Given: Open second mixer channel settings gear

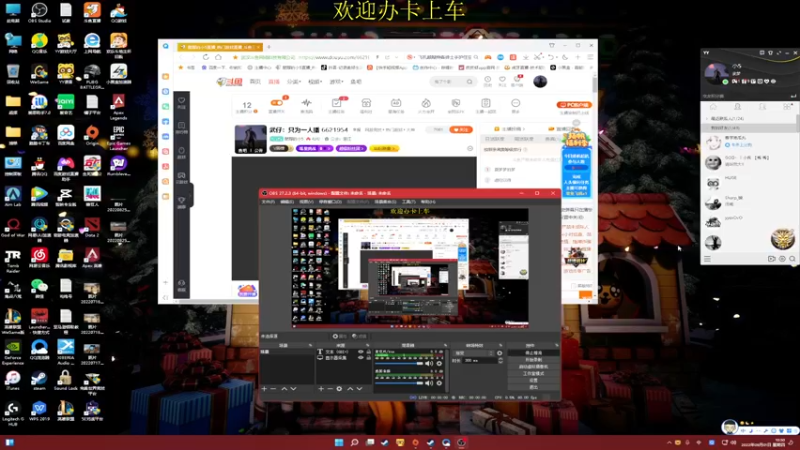Looking at the screenshot, I should click(x=439, y=383).
